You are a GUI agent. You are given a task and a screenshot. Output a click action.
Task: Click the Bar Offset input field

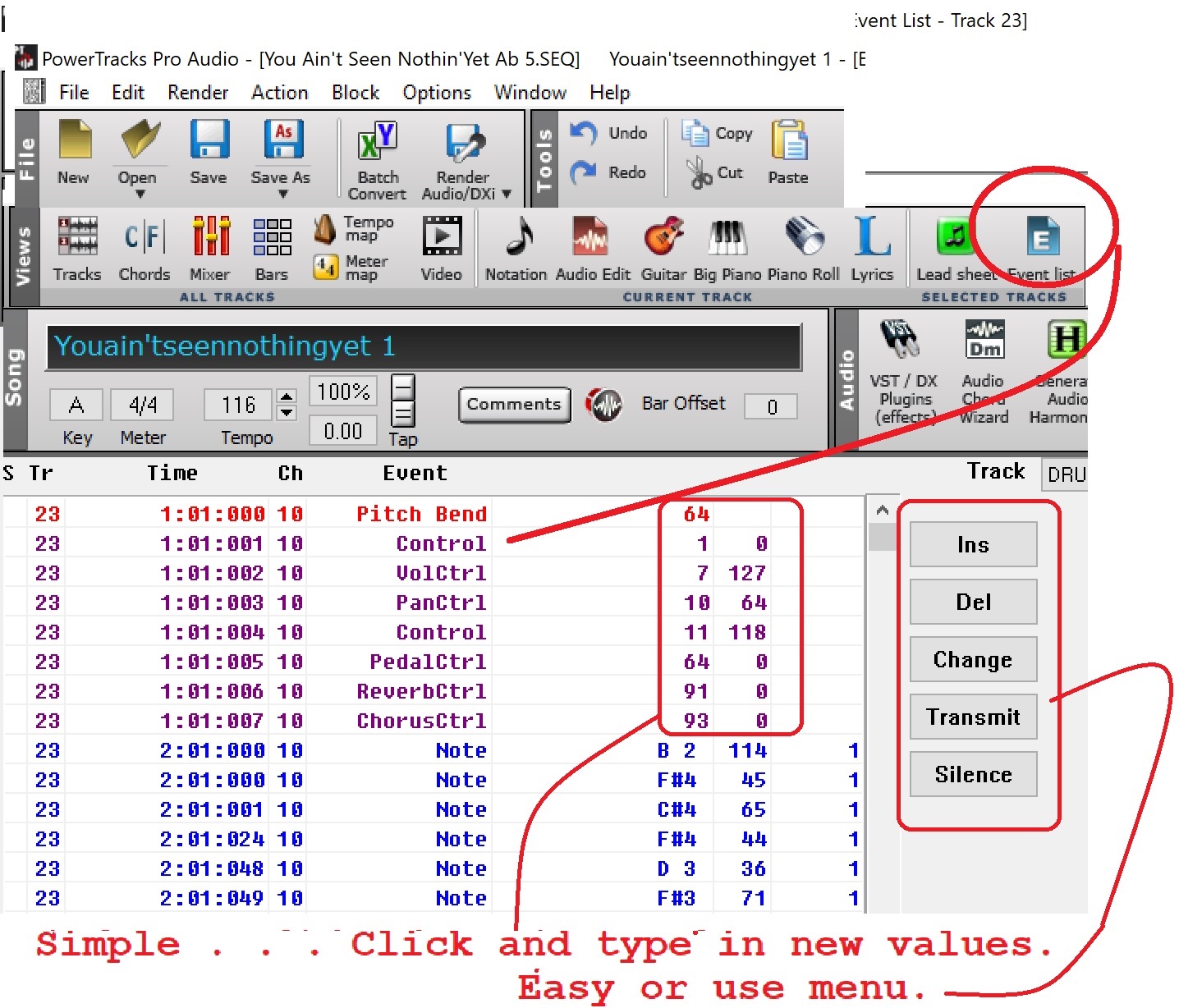point(771,407)
